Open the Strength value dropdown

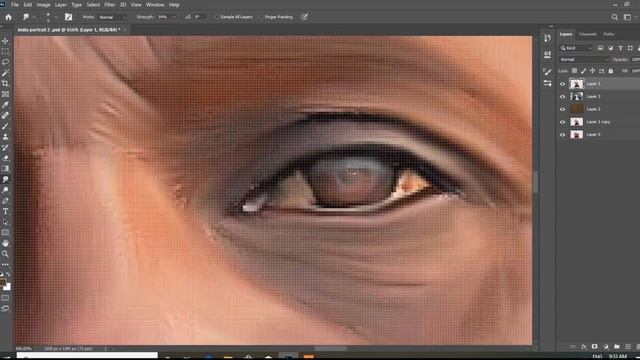pyautogui.click(x=174, y=17)
